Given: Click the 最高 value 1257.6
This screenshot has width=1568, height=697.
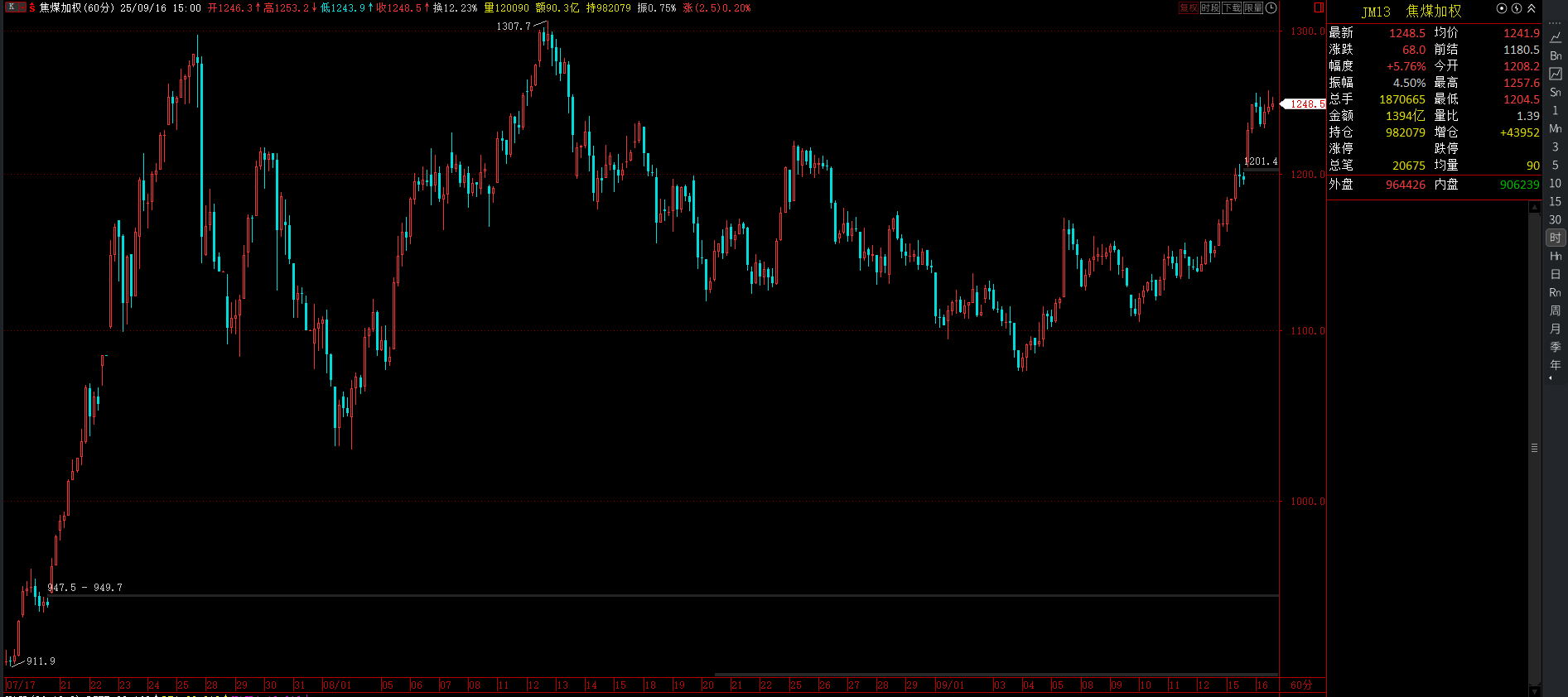Looking at the screenshot, I should tap(1522, 83).
